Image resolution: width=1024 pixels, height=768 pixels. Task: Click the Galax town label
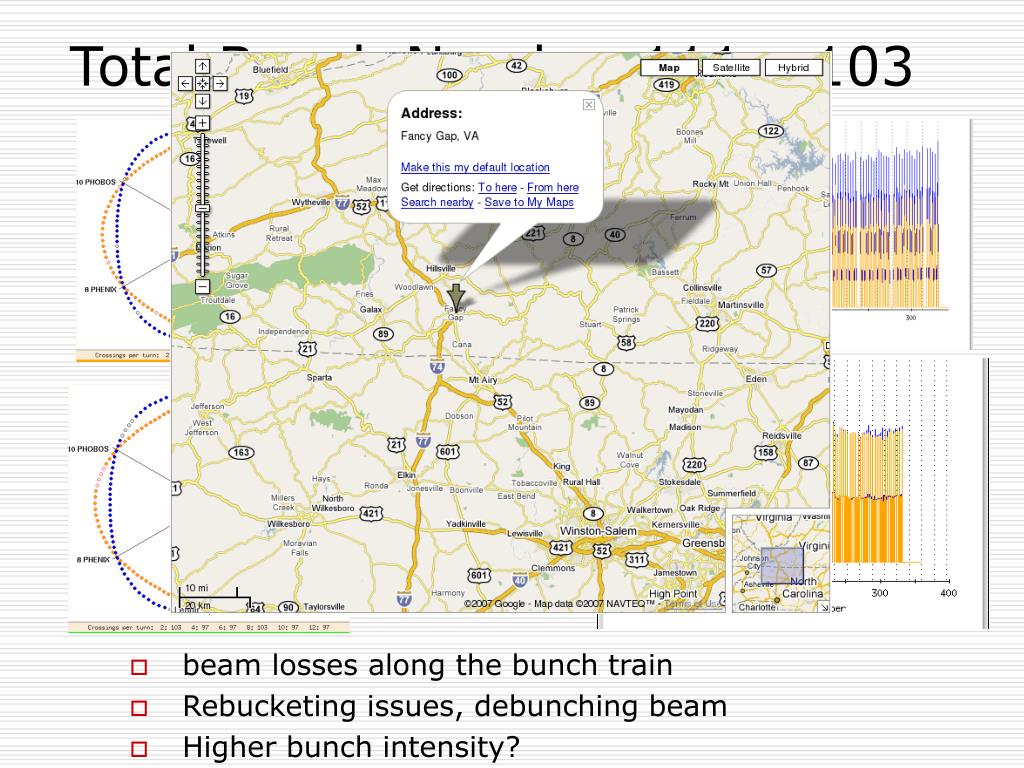click(x=371, y=310)
